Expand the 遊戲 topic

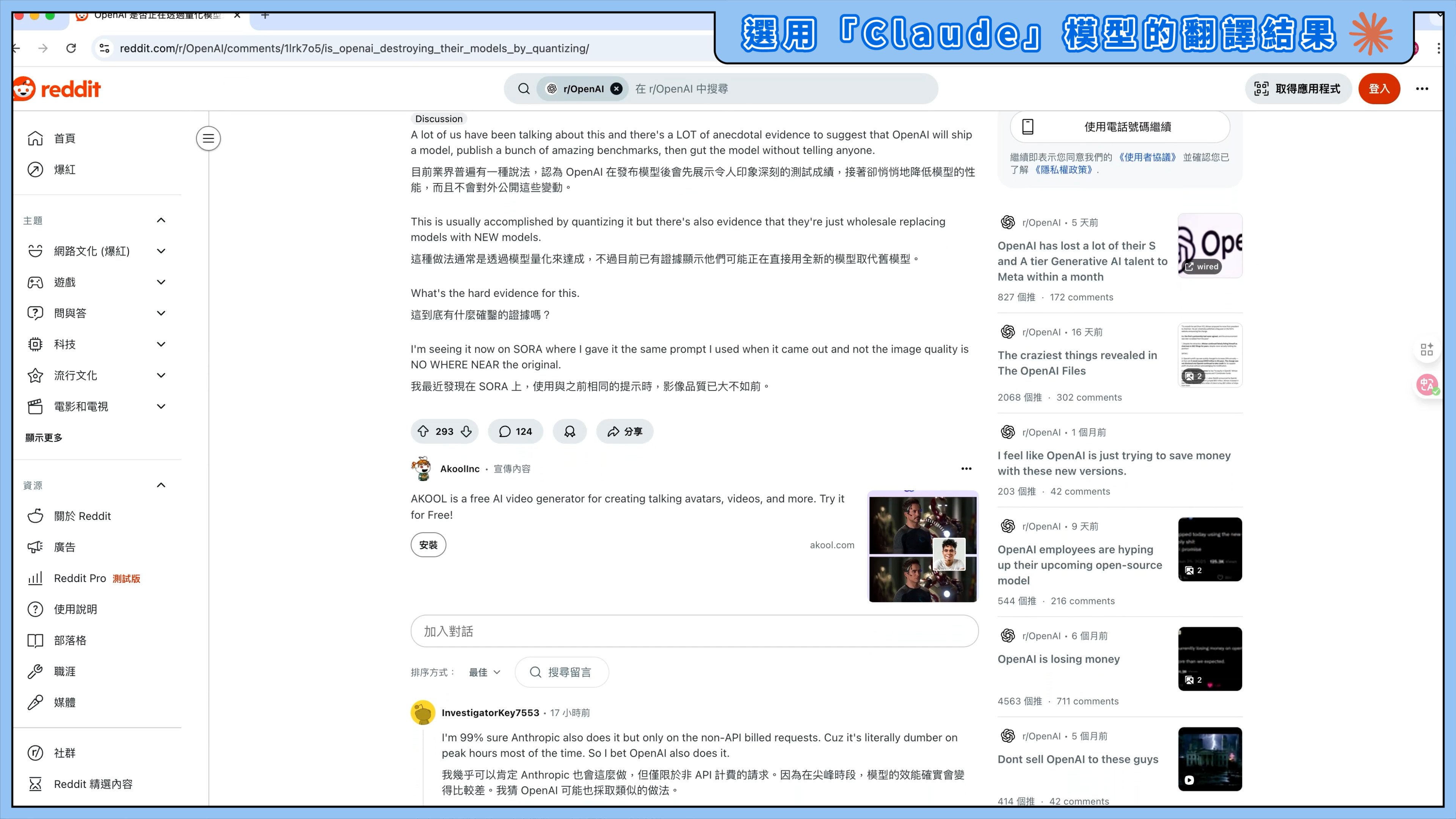click(x=161, y=282)
